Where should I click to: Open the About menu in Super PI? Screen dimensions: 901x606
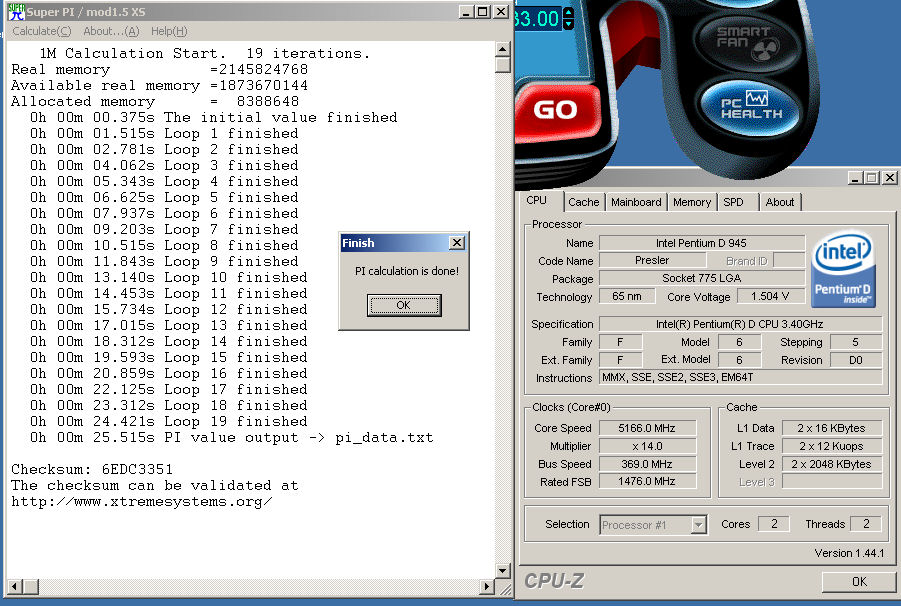coord(111,32)
